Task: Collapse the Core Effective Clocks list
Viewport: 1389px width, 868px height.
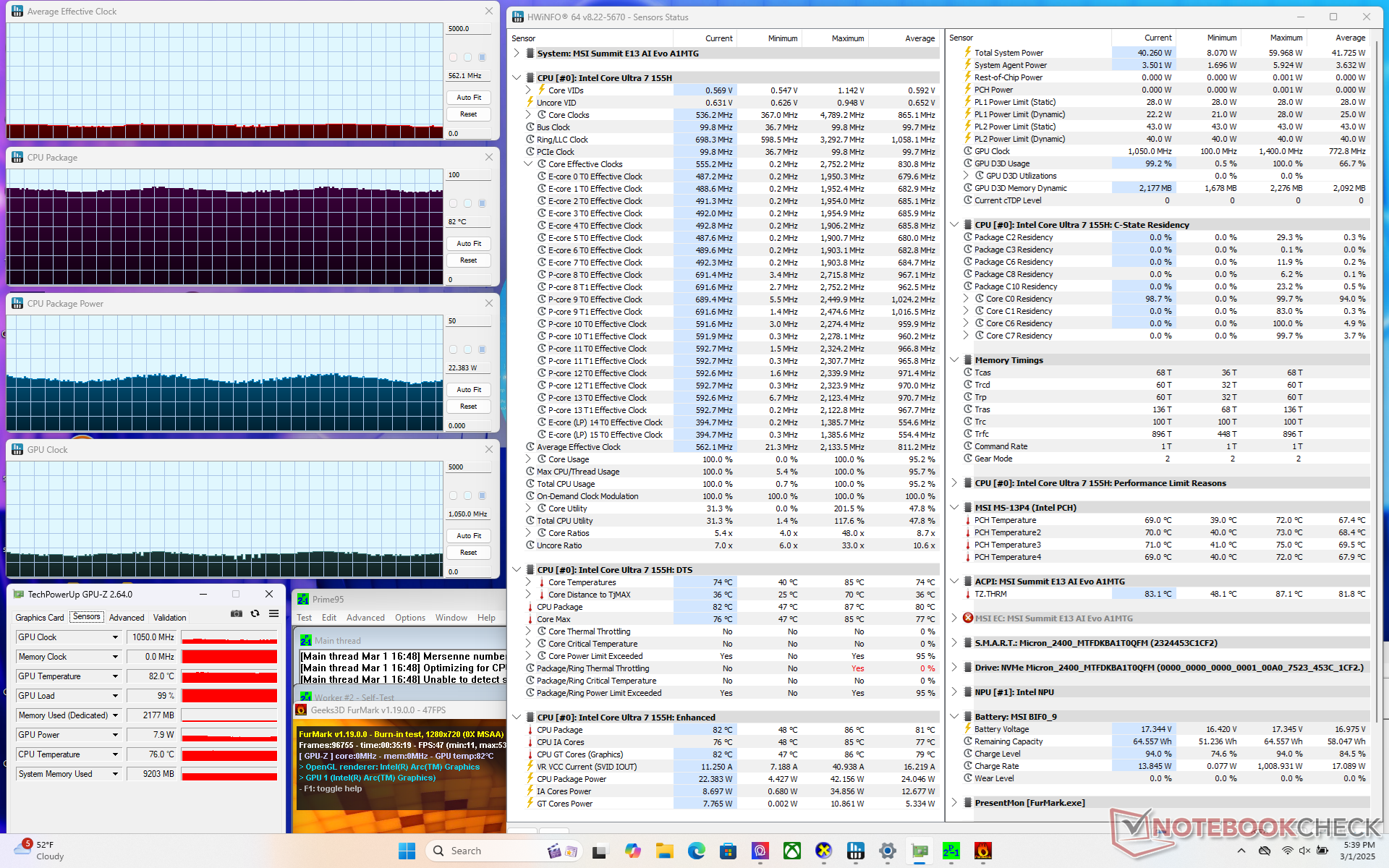Action: (528, 163)
